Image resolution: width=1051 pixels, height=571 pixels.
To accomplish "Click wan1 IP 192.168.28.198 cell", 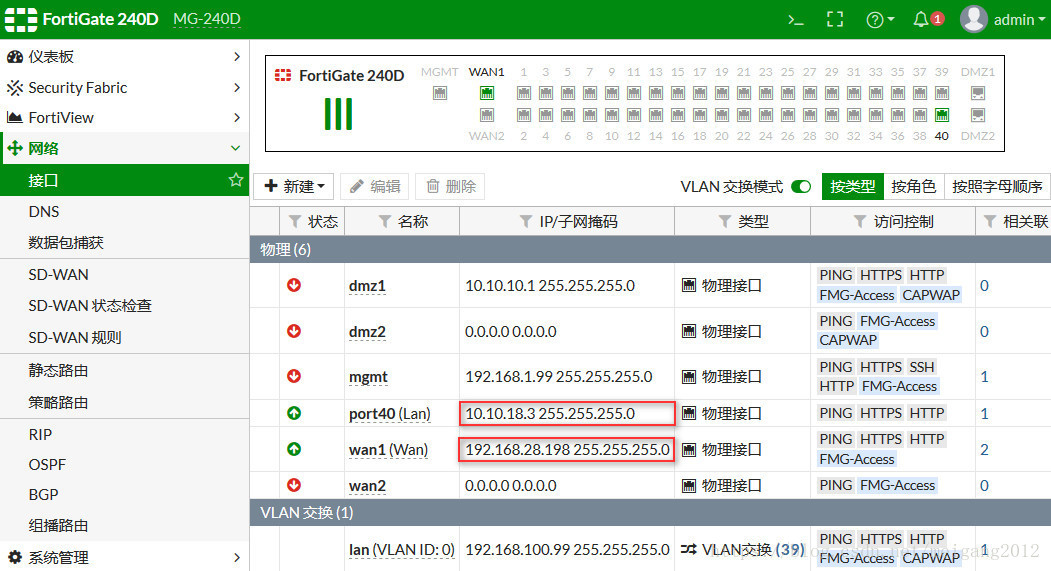I will 567,450.
